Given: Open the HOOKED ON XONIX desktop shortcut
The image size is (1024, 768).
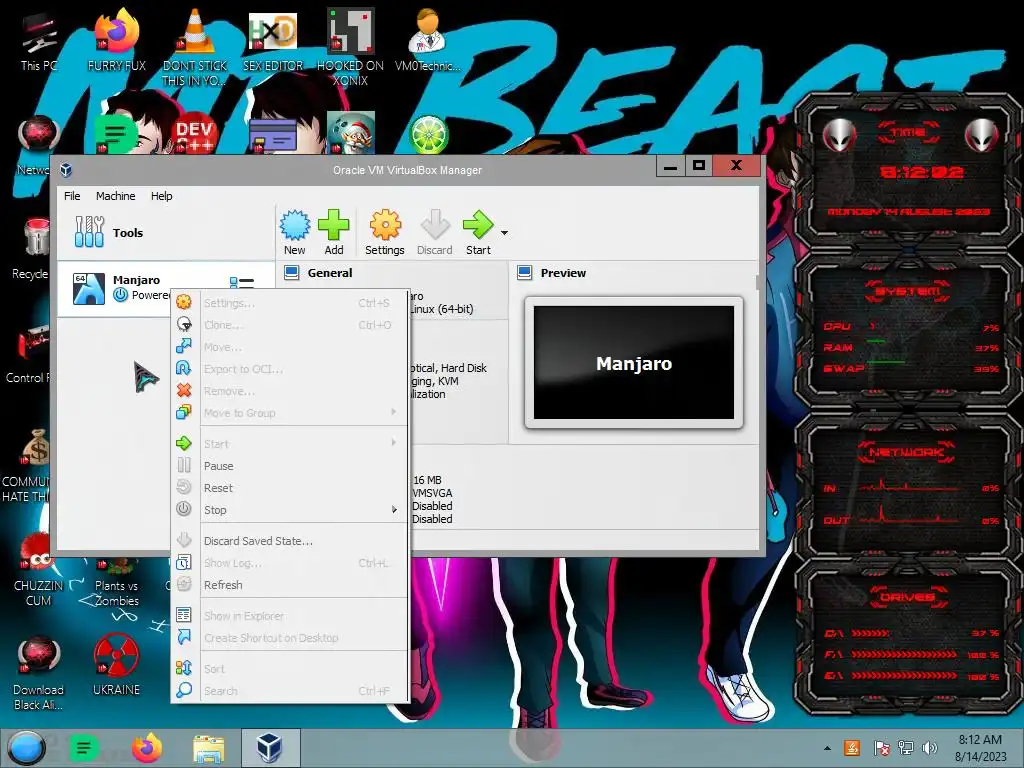Looking at the screenshot, I should pyautogui.click(x=350, y=46).
